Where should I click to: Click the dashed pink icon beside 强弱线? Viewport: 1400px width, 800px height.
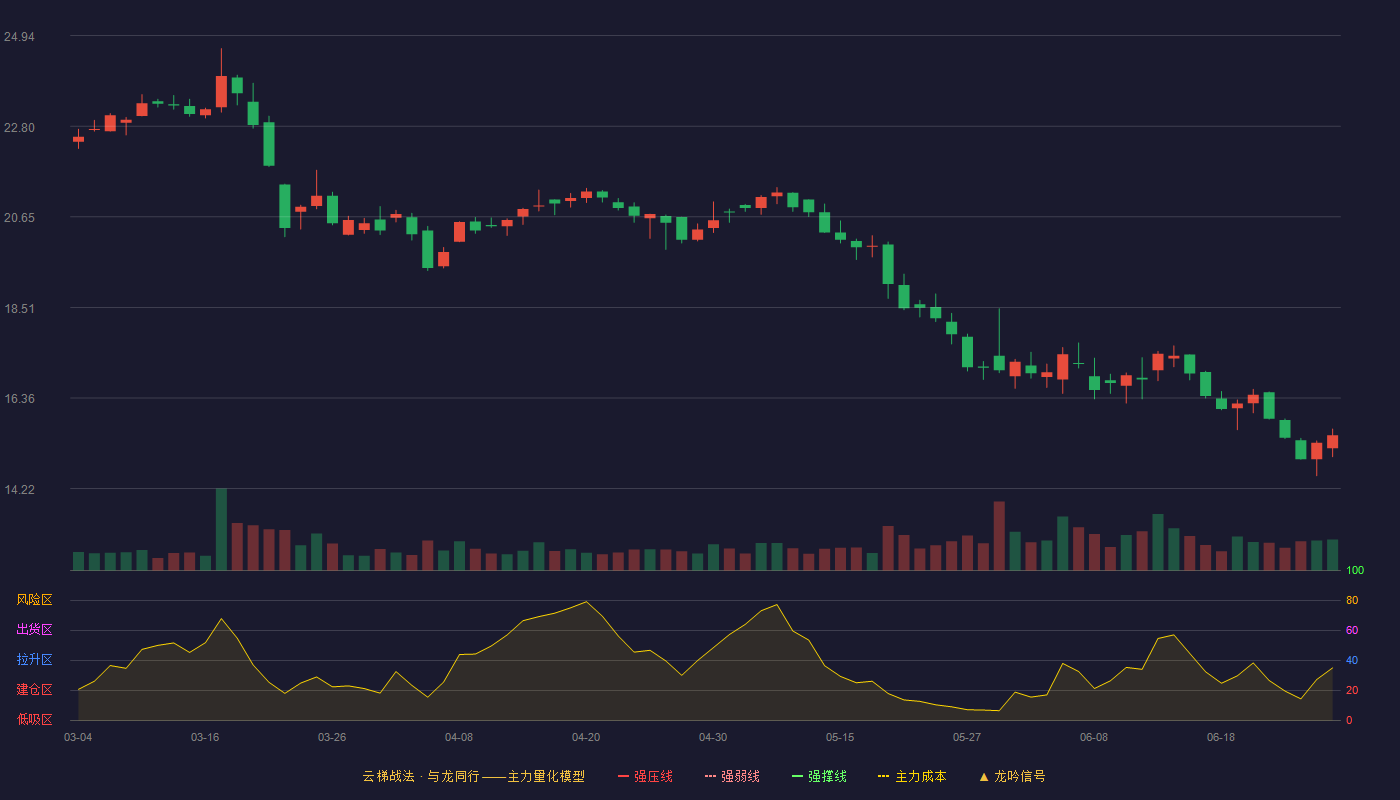pyautogui.click(x=711, y=776)
